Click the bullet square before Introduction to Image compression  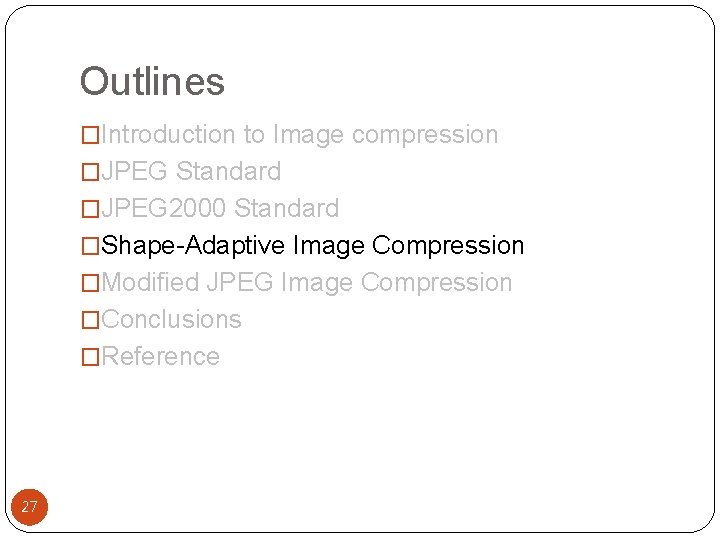pos(90,135)
